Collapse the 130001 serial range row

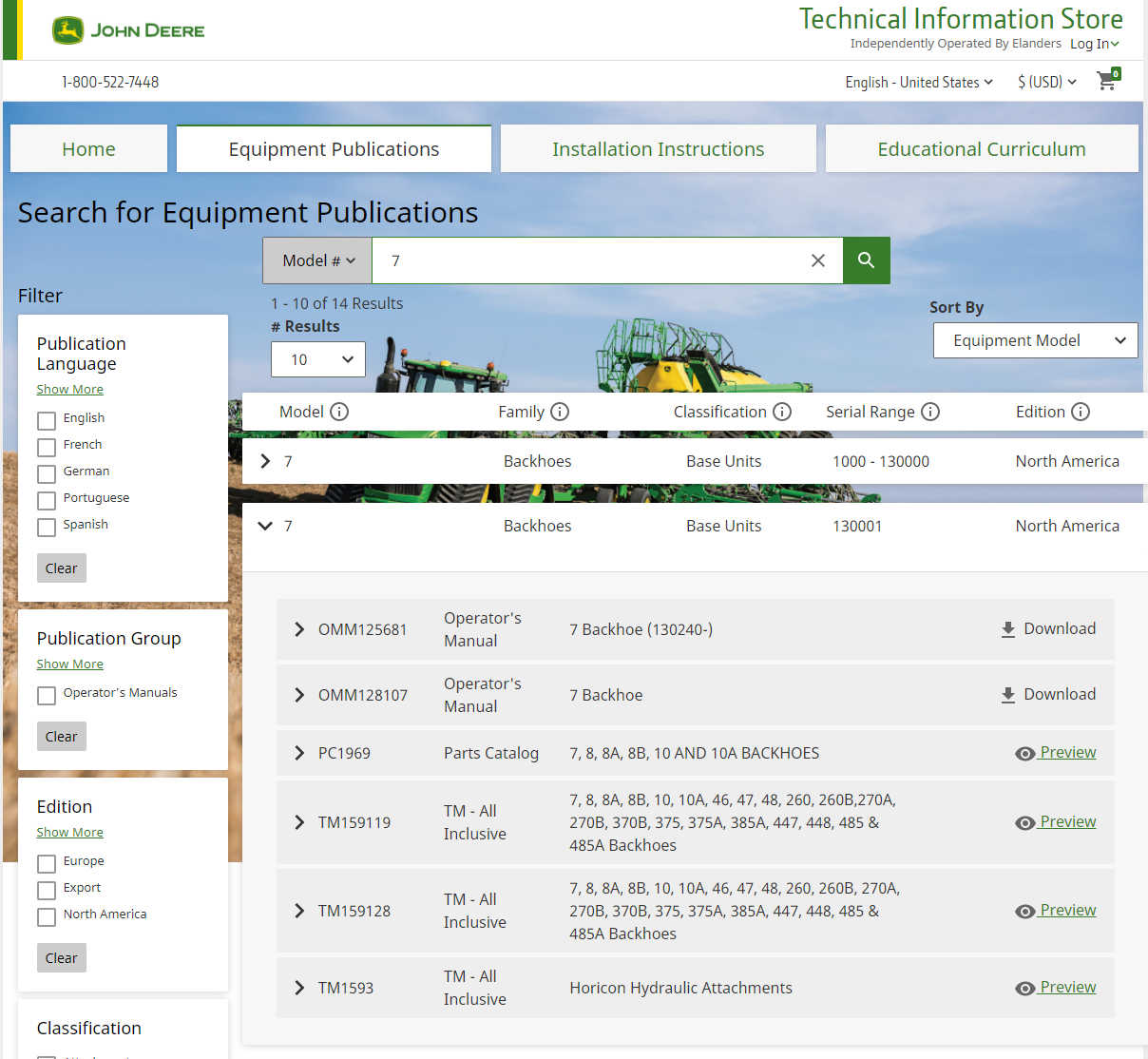point(265,526)
